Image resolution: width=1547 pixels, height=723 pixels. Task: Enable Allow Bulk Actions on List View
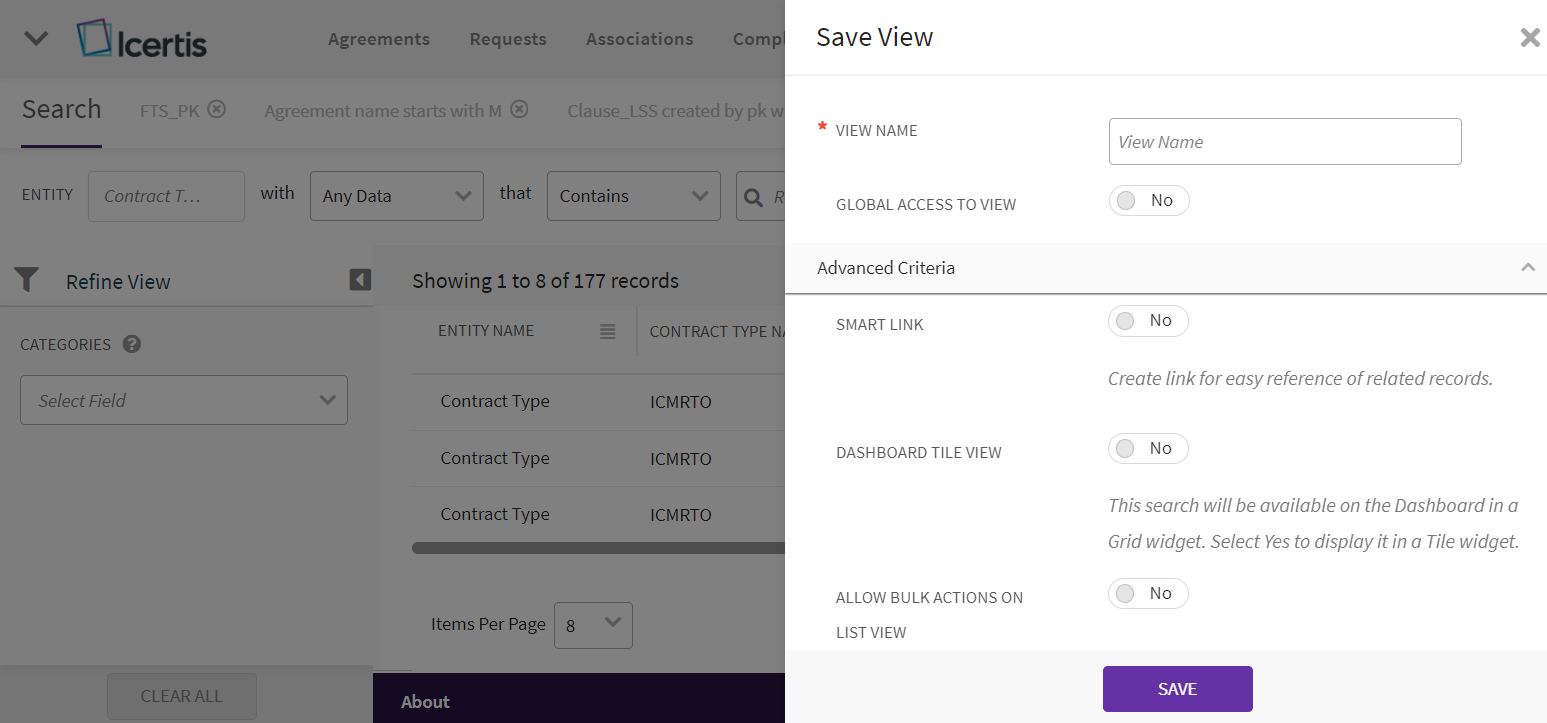pos(1147,594)
